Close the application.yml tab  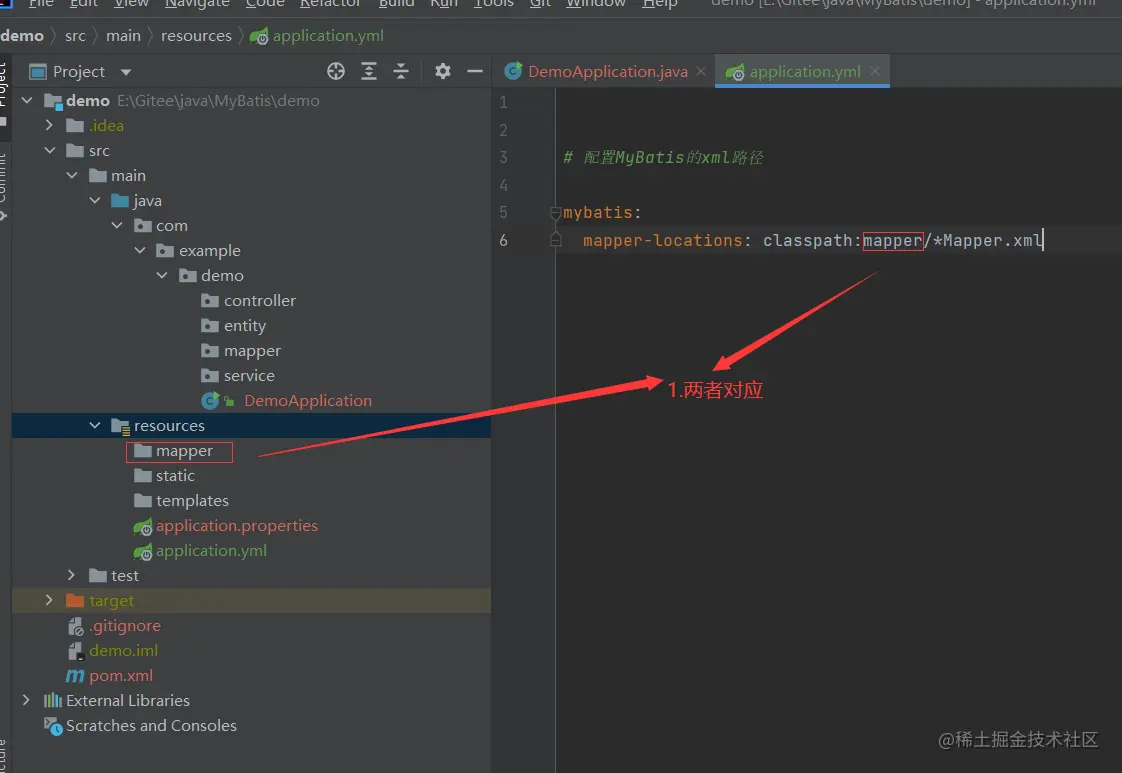tap(874, 71)
